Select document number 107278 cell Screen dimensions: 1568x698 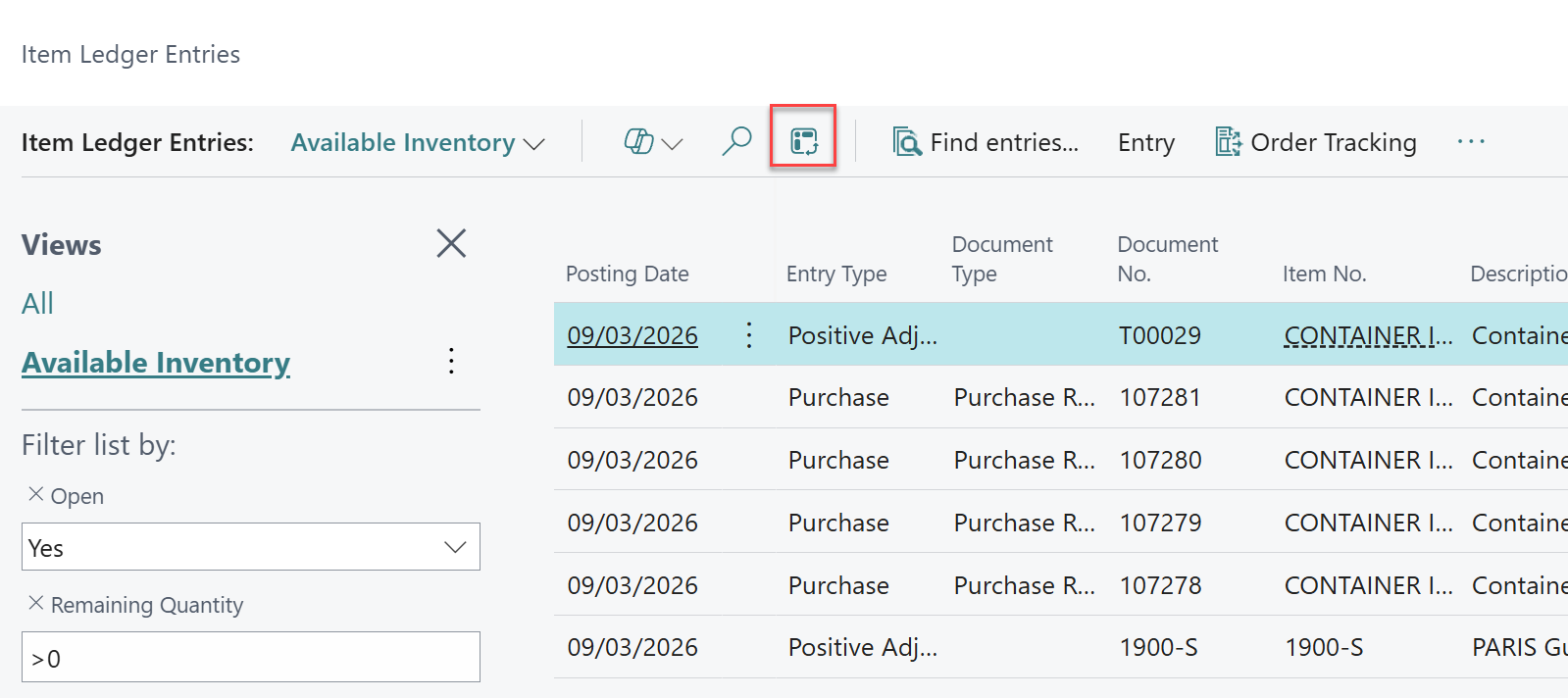pos(1160,585)
